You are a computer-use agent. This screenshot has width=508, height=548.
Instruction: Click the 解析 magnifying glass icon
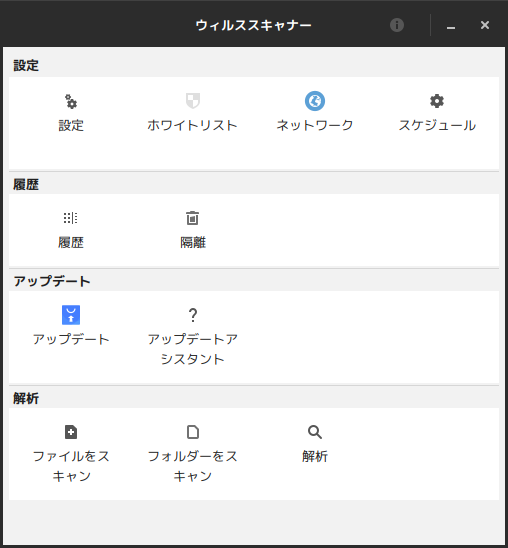(315, 432)
